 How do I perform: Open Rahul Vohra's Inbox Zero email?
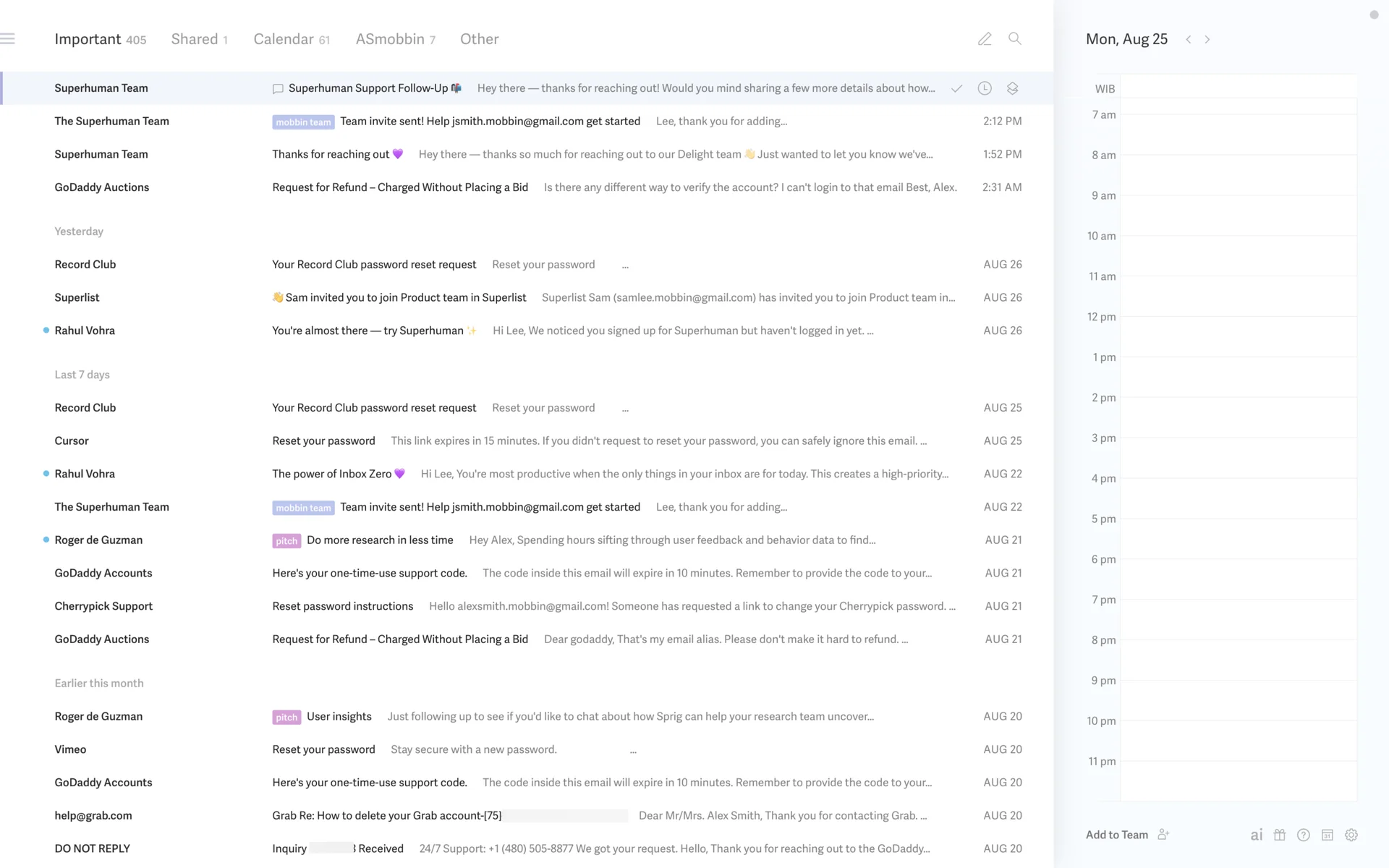point(506,474)
